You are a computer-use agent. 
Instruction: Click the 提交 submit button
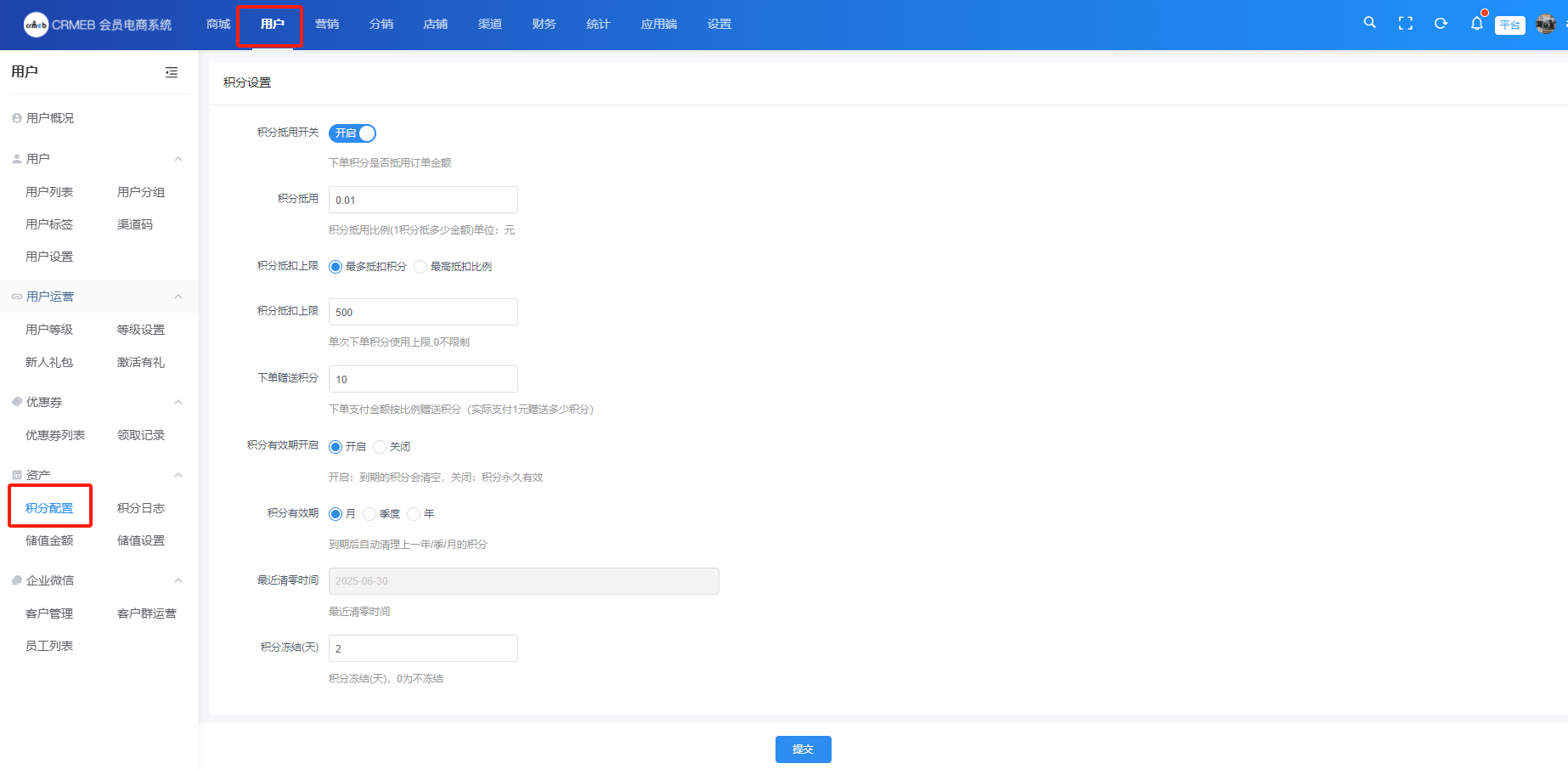[x=803, y=749]
